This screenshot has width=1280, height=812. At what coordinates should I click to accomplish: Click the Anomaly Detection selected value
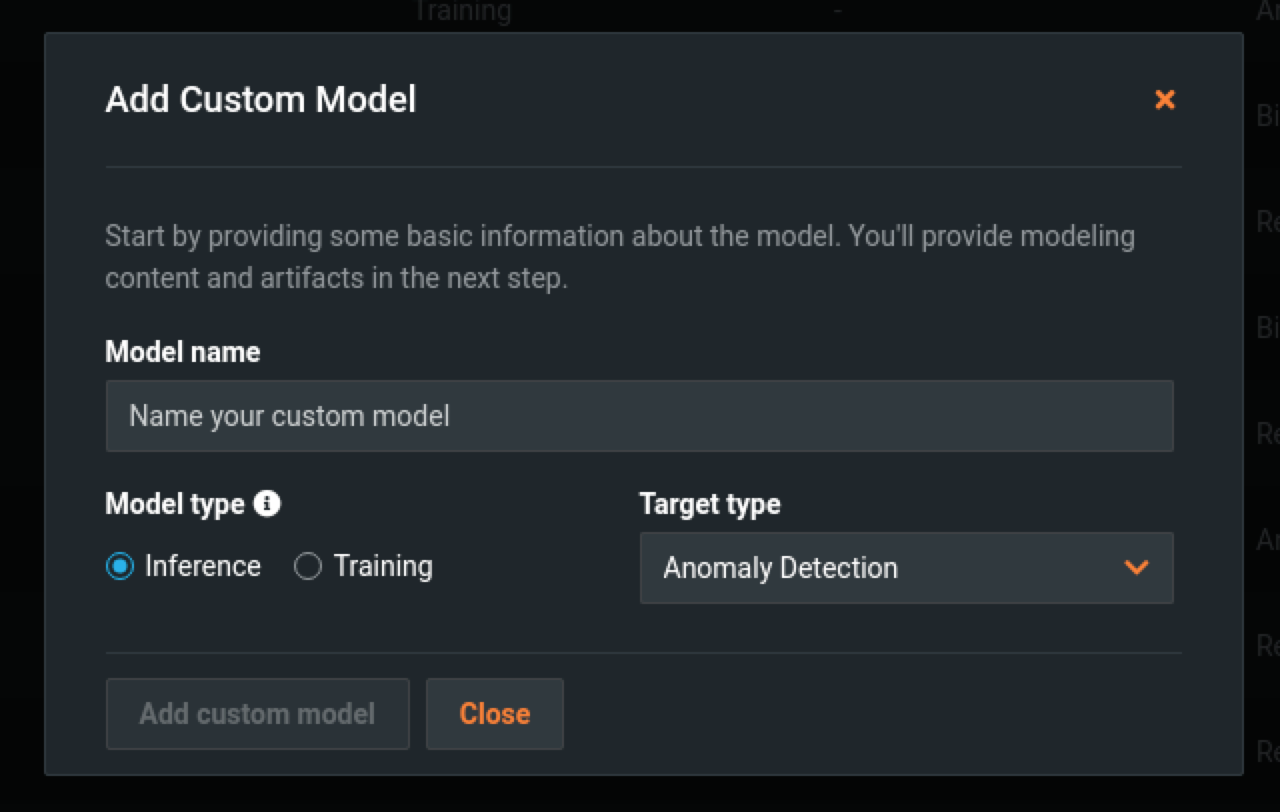(x=780, y=568)
